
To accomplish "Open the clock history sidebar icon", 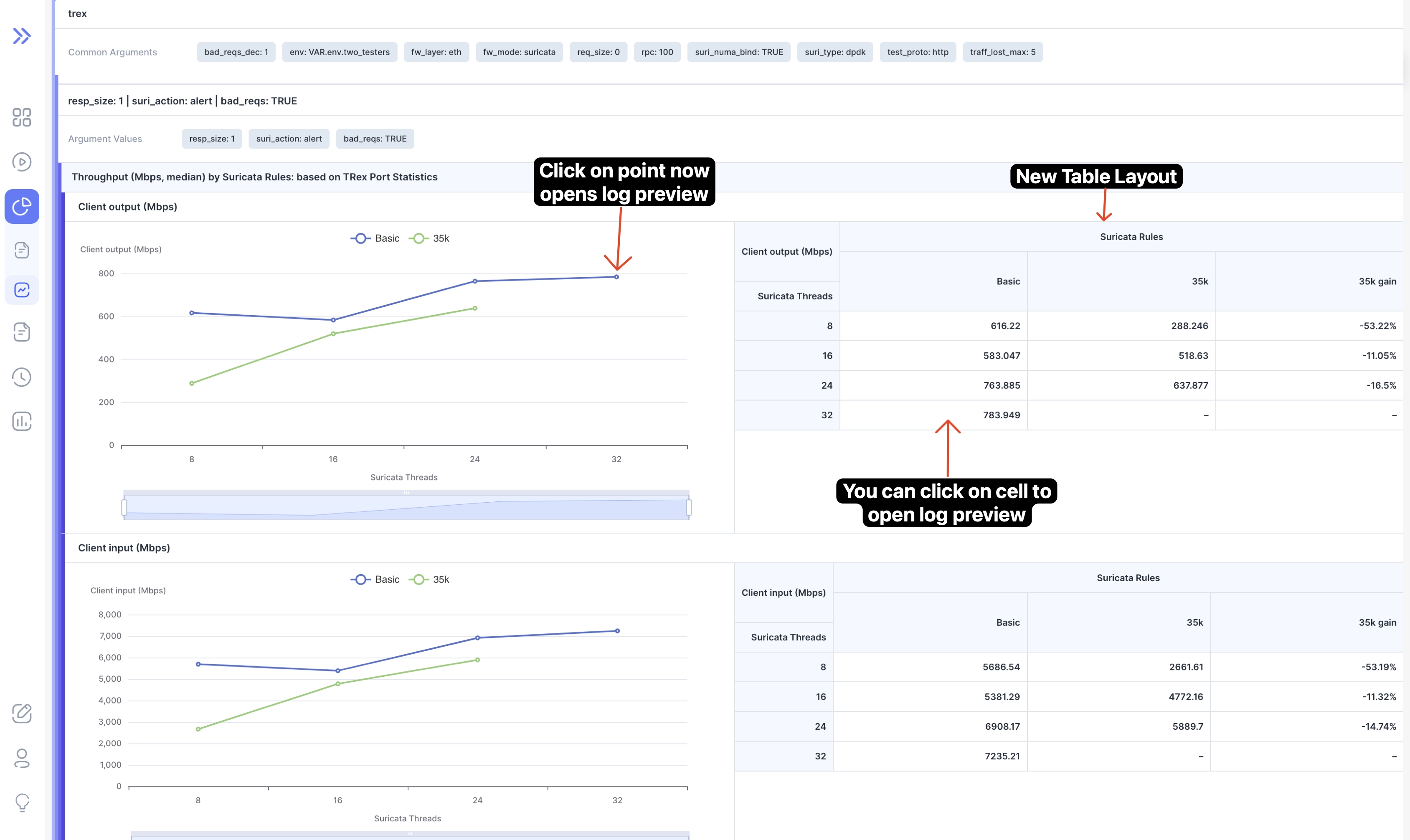I will point(22,377).
